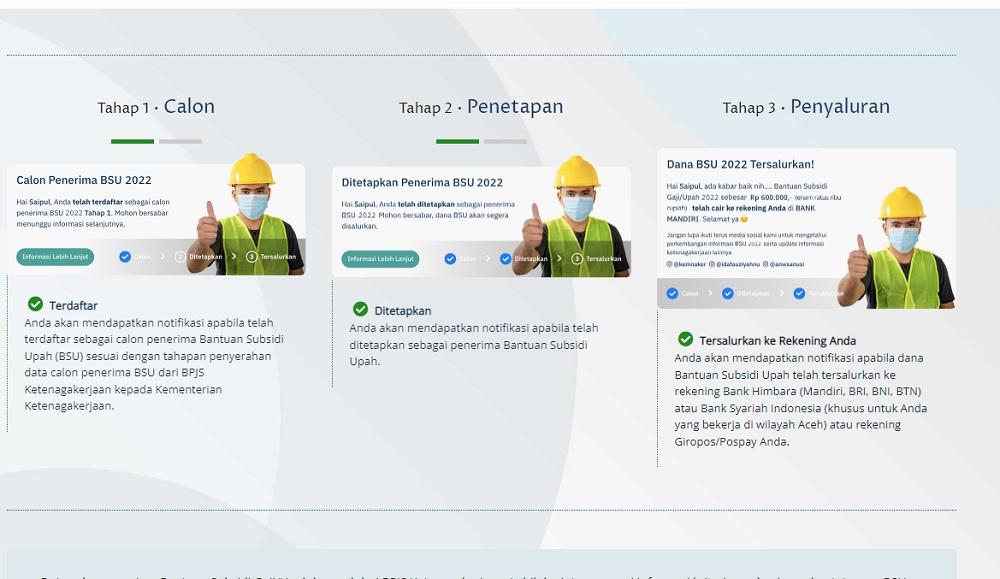The width and height of the screenshot is (1000, 579).
Task: Click the Instagram icon beside @anwsanusi
Action: pos(765,263)
